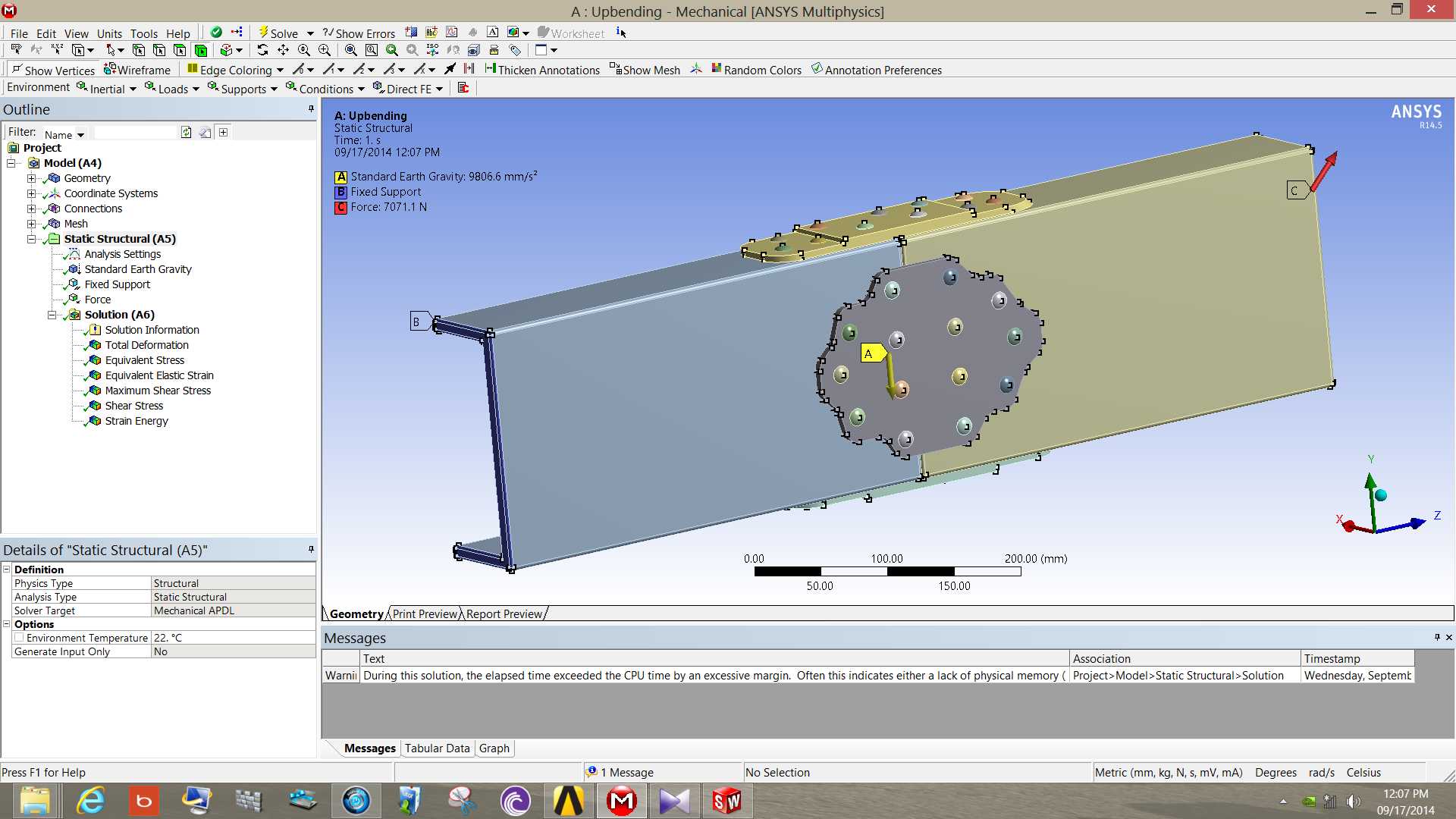Screen dimensions: 1456x819
Task: Close the Messages panel
Action: pyautogui.click(x=1448, y=637)
